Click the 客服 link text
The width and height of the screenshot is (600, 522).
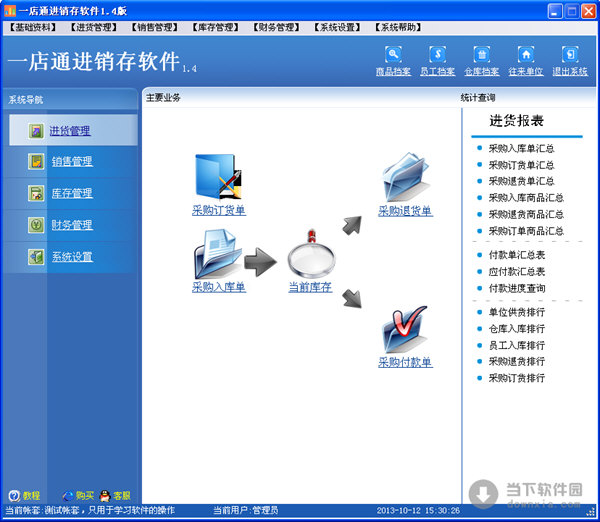(122, 496)
